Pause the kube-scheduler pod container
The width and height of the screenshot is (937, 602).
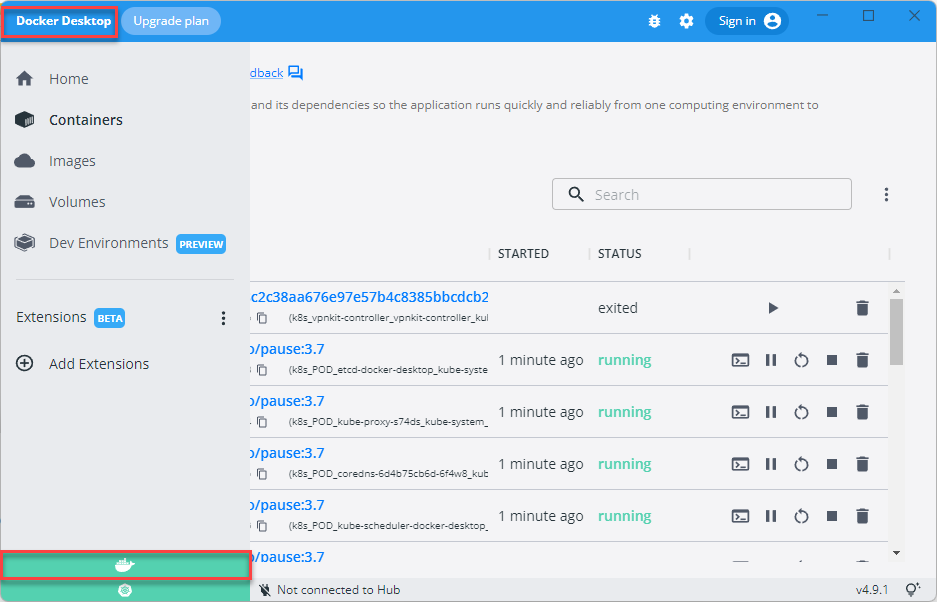pos(771,516)
